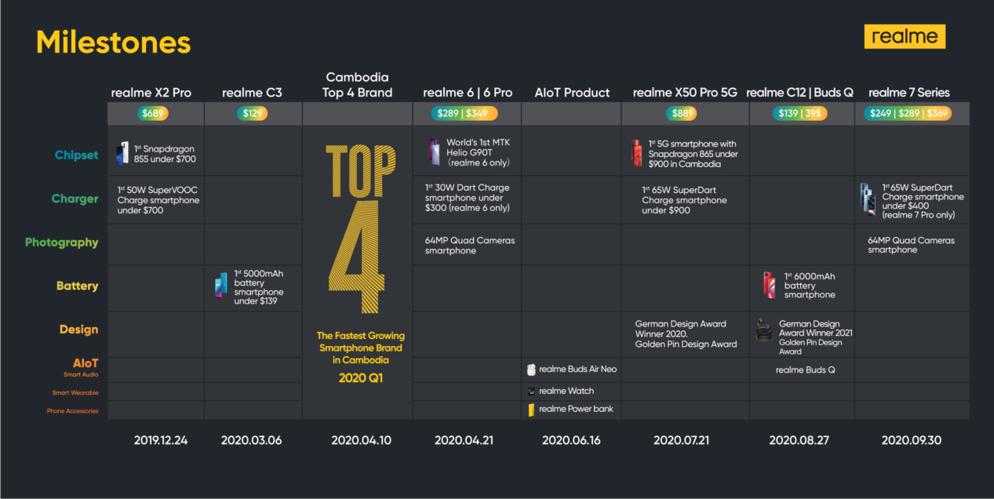Click '1st 65W SuperDart' text under $900
Screen dimensions: 994x499
[x=684, y=200]
